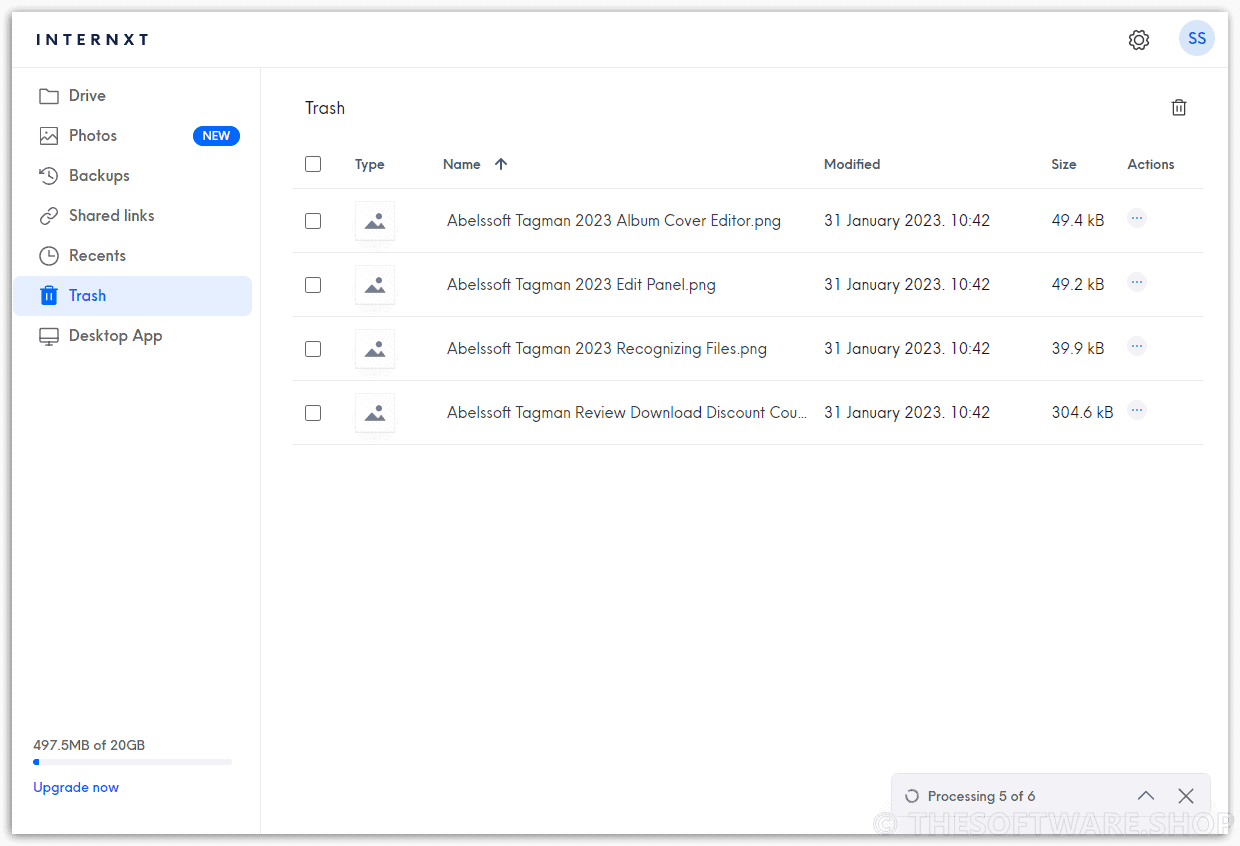
Task: Click the Photos picture icon in sidebar
Action: tap(49, 136)
